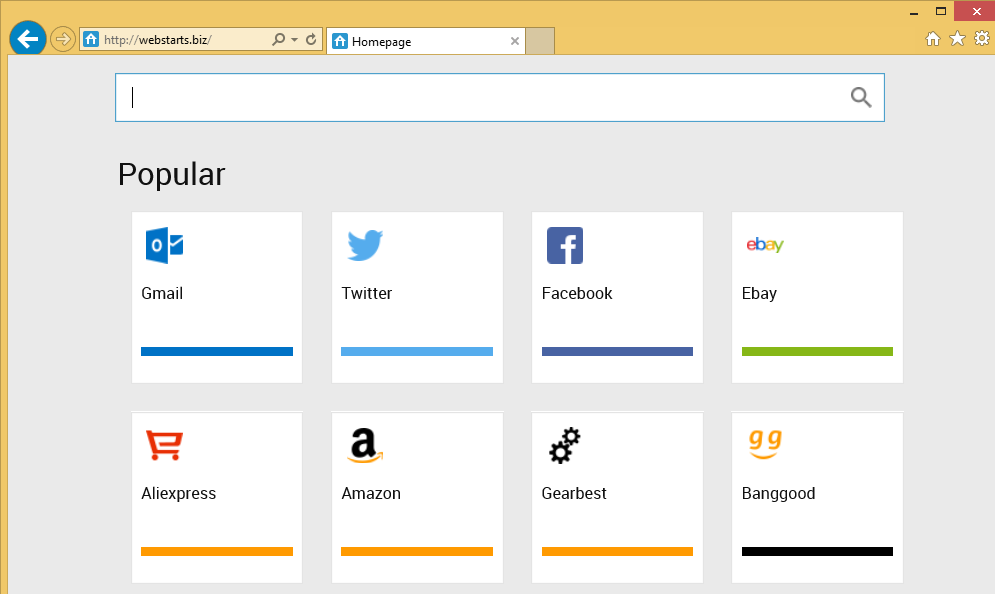
Task: Click the Twitter bird icon
Action: [x=365, y=246]
